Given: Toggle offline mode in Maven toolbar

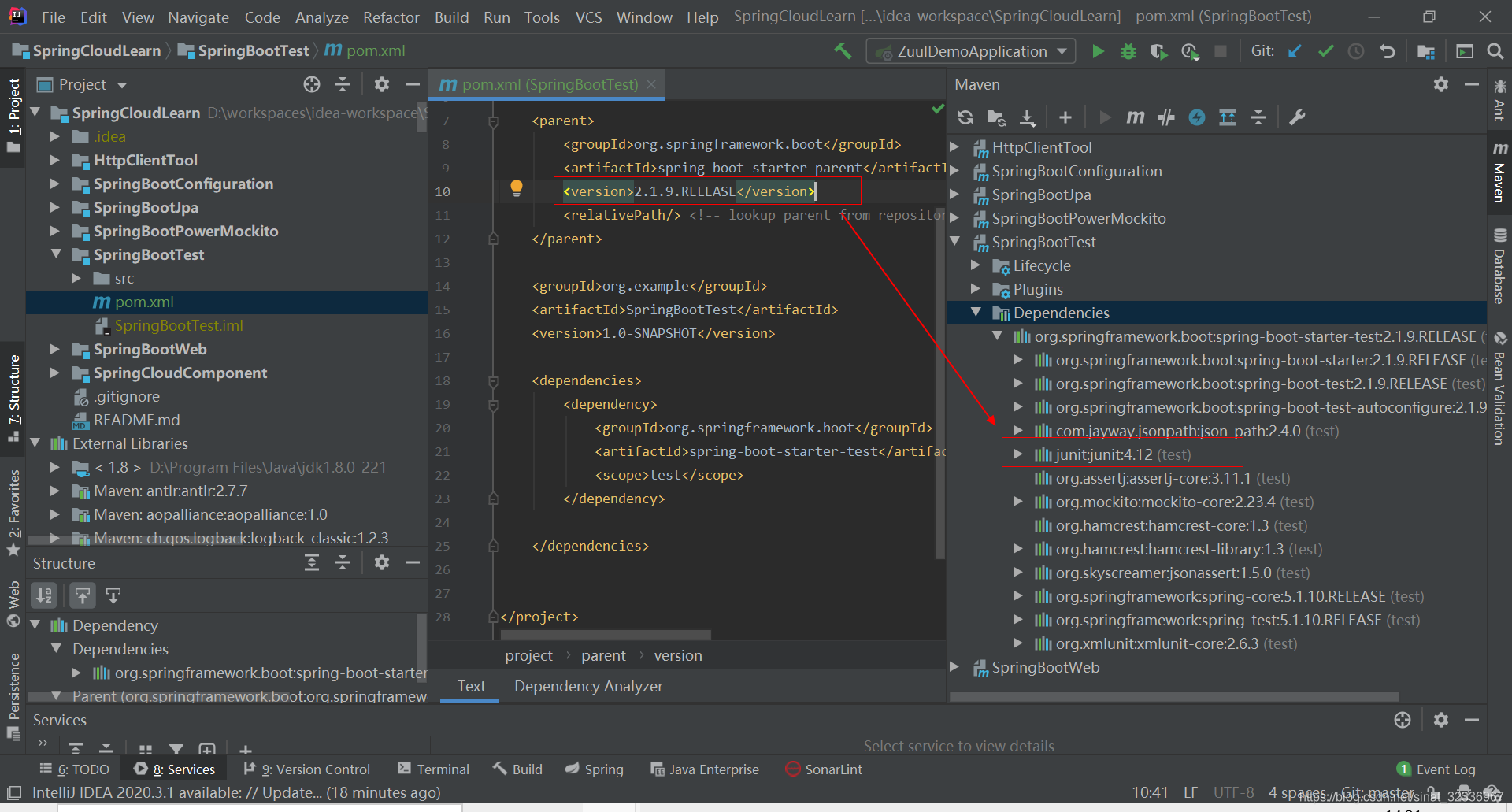Looking at the screenshot, I should pos(1198,117).
